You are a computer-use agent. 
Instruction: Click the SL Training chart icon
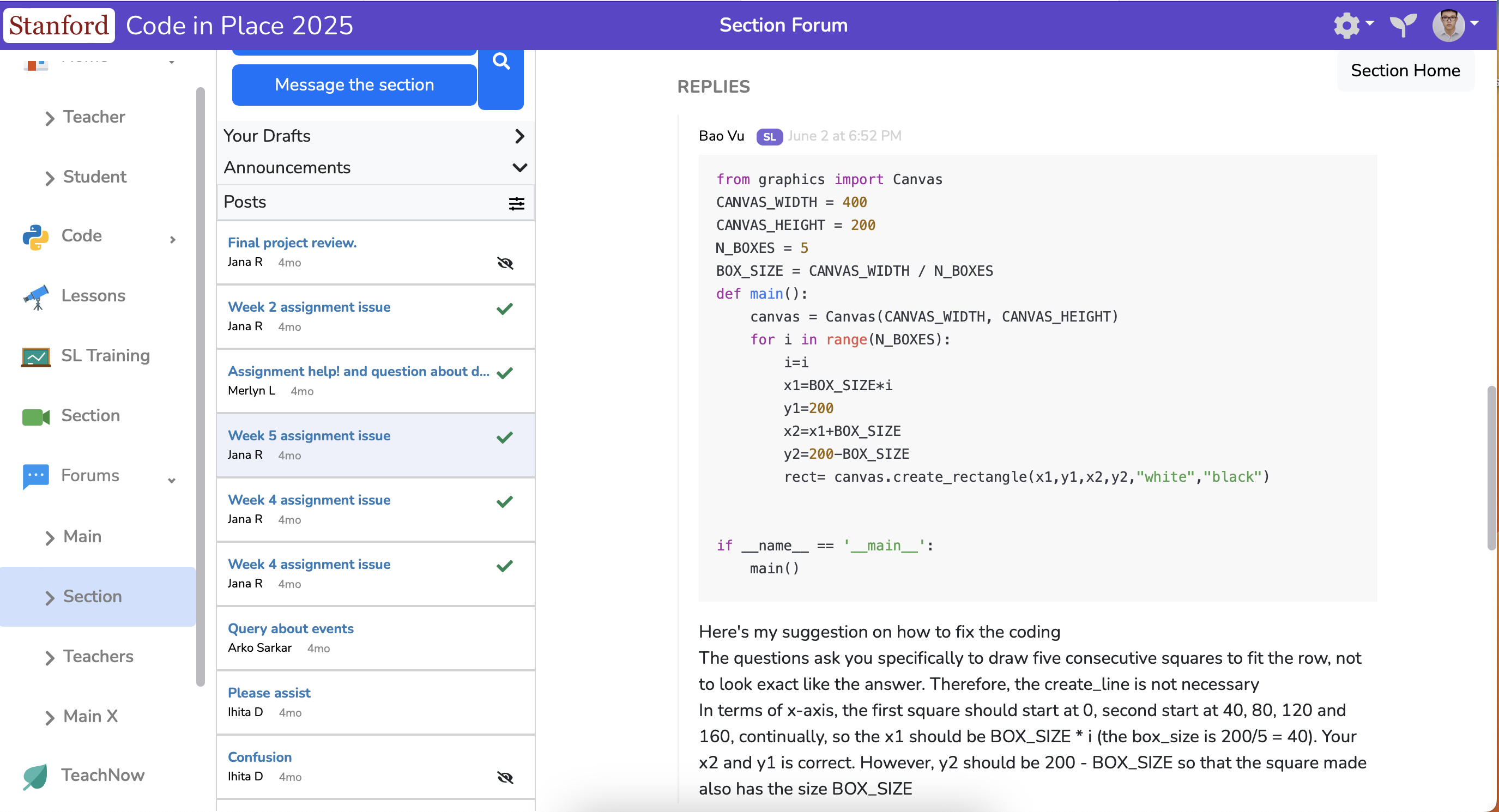click(x=36, y=356)
